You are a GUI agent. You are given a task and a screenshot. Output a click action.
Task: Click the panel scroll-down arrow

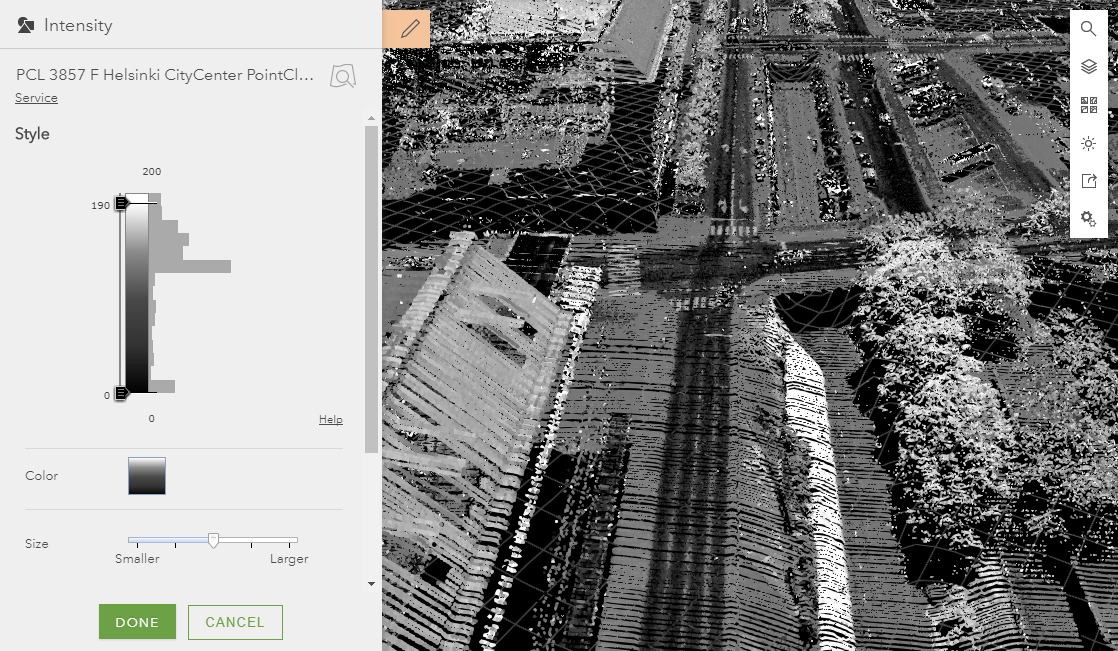click(x=371, y=584)
